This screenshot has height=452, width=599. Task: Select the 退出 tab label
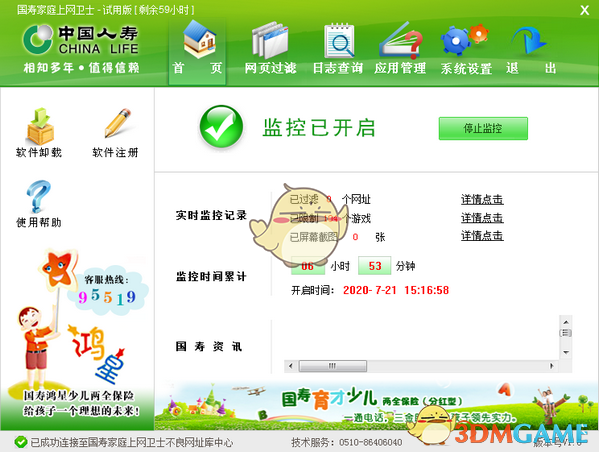531,68
